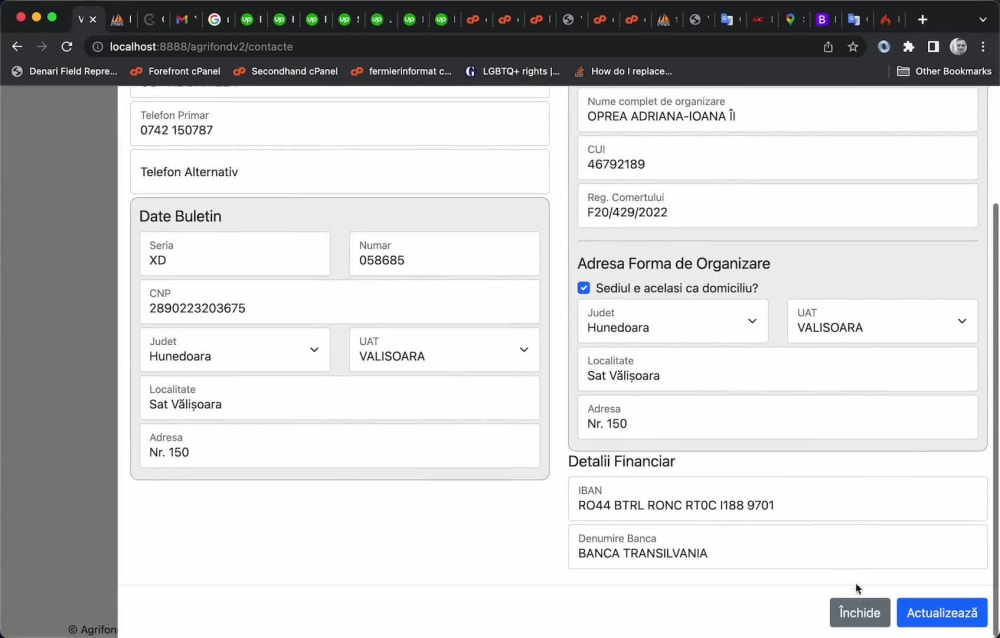Edit the Reg. Comertului field

click(777, 205)
